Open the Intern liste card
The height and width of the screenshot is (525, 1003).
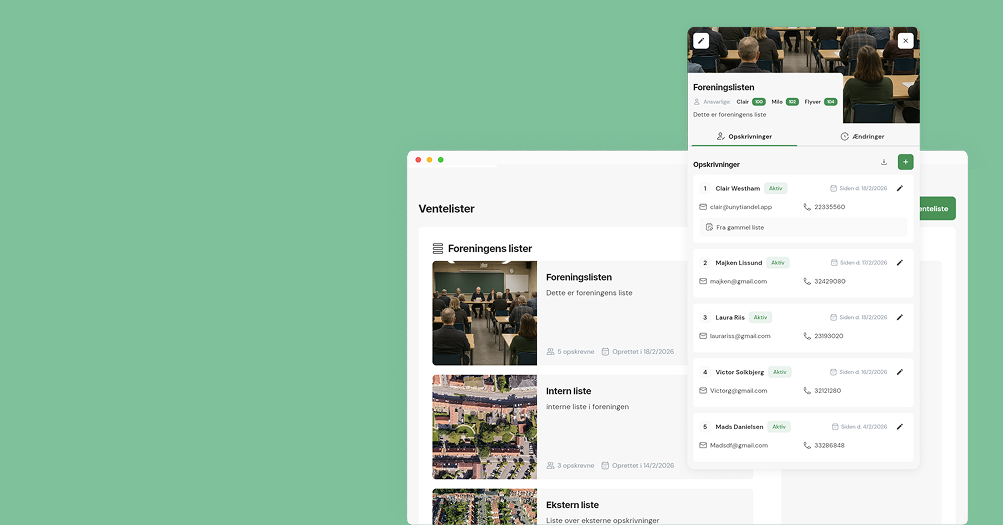(568, 391)
